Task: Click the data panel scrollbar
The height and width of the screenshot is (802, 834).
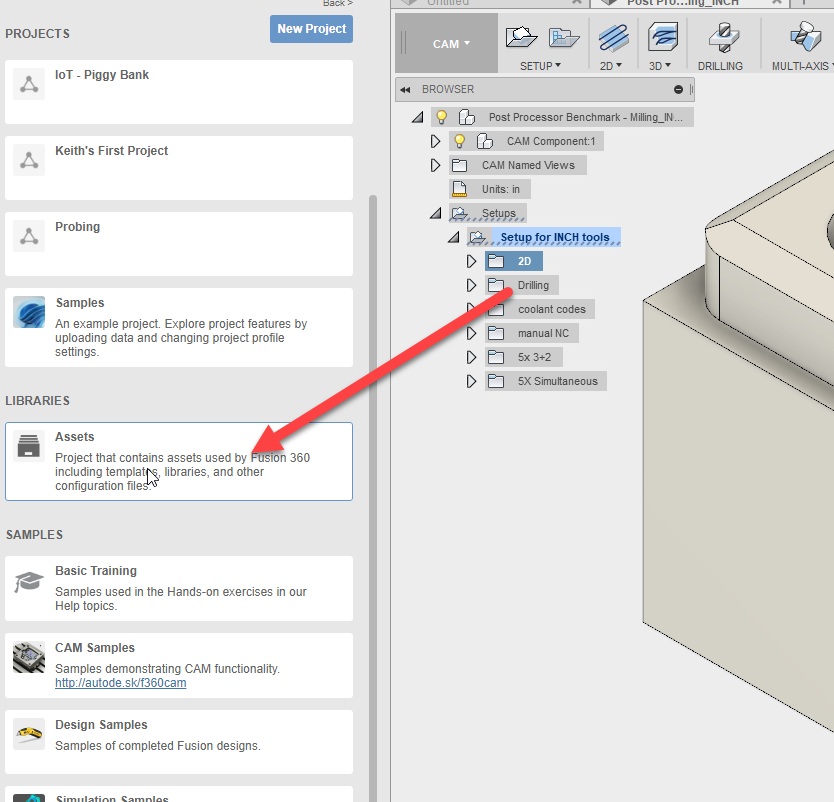Action: point(373,498)
